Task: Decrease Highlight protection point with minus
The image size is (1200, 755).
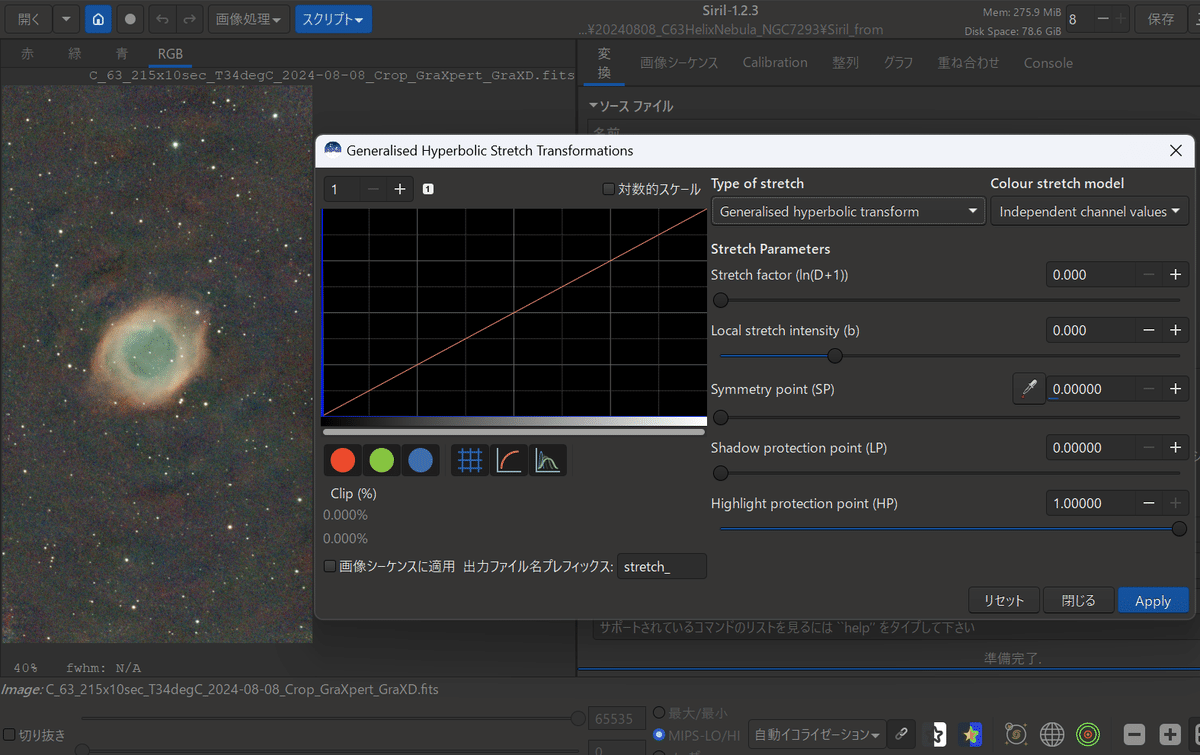Action: (1148, 504)
